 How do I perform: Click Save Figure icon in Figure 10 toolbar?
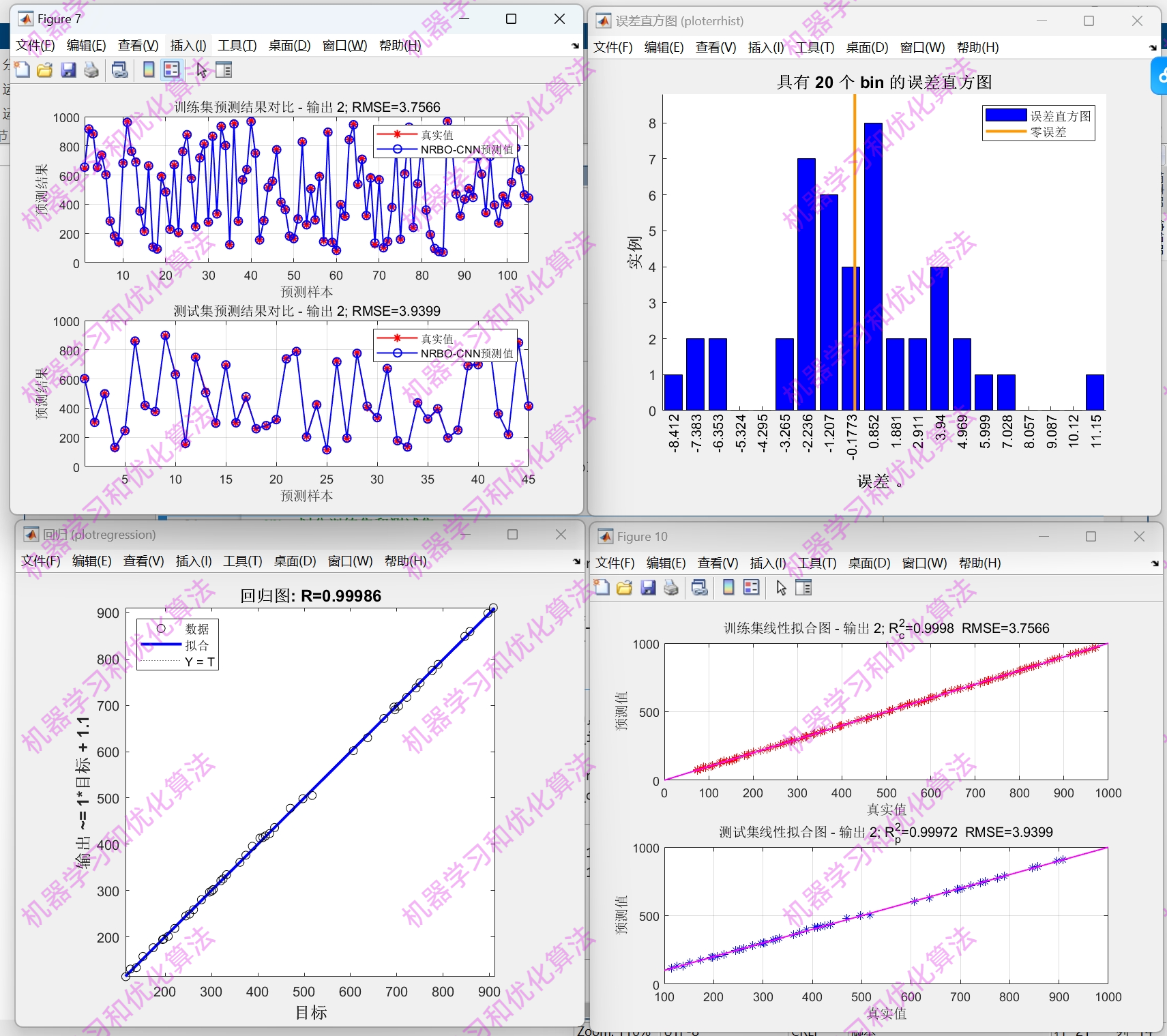(x=648, y=588)
